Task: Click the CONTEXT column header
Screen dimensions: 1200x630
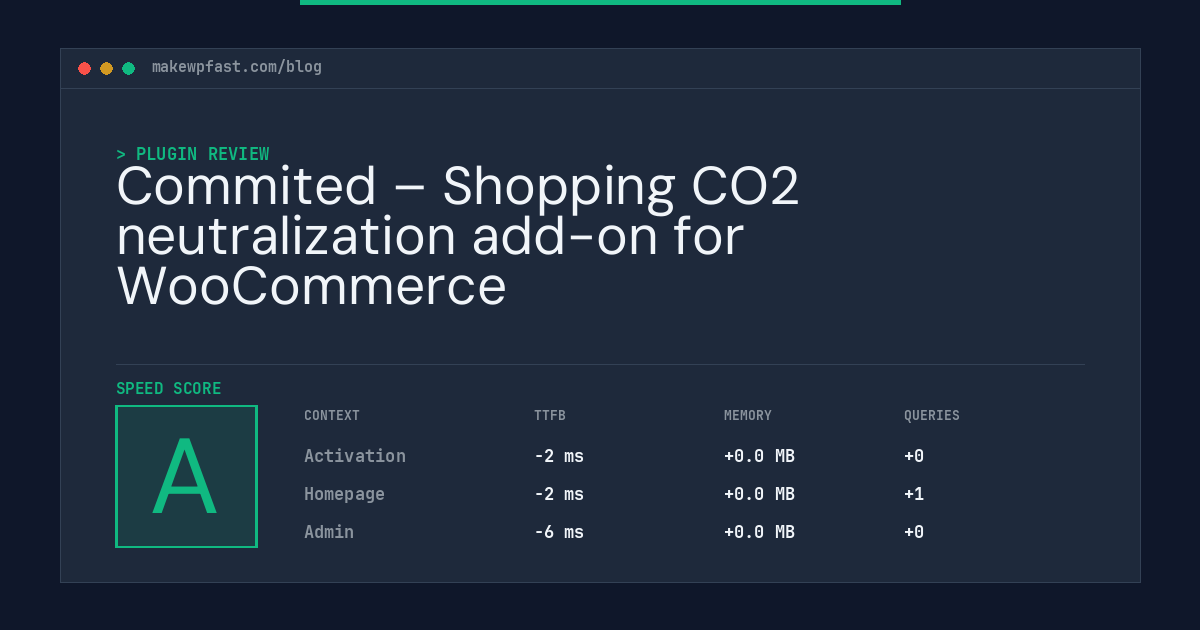Action: point(332,416)
